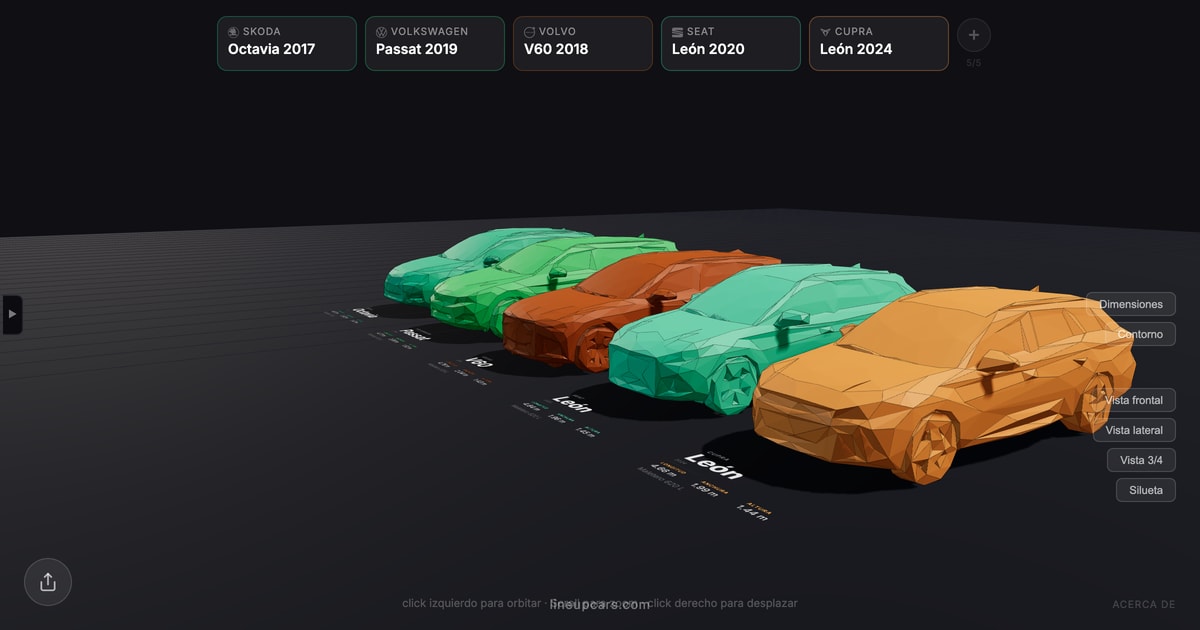Screen dimensions: 1200x630
Task: Add another car with the plus button
Action: click(x=974, y=36)
